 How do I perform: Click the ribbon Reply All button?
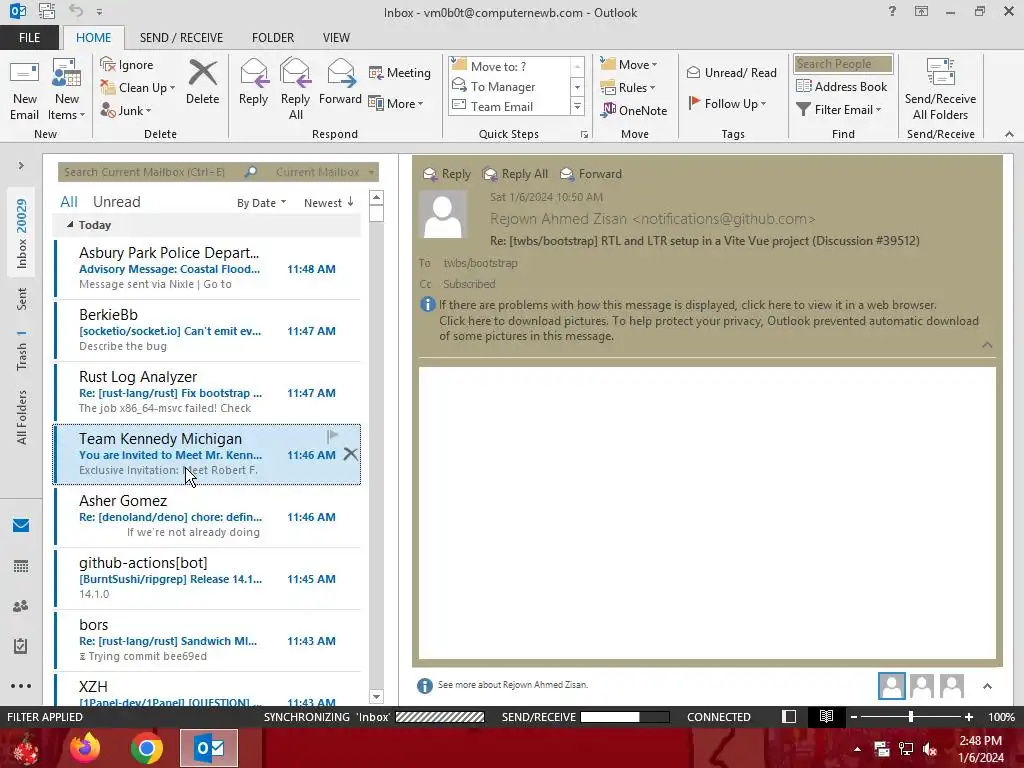coord(295,89)
